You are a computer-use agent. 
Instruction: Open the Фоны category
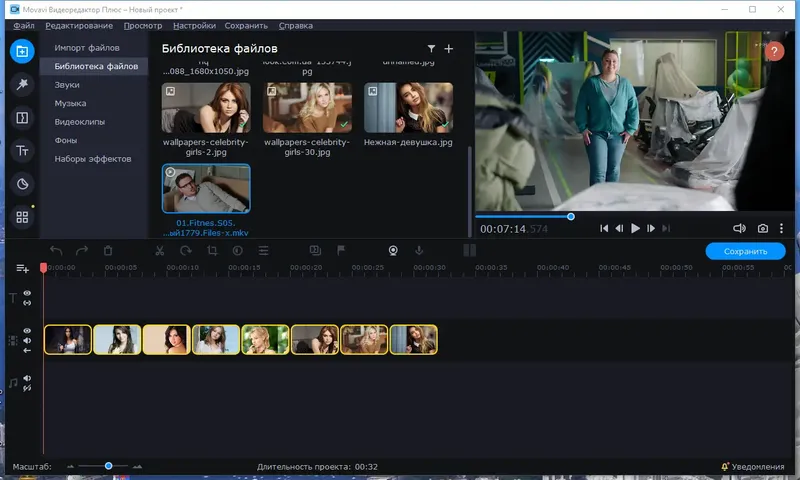(66, 140)
